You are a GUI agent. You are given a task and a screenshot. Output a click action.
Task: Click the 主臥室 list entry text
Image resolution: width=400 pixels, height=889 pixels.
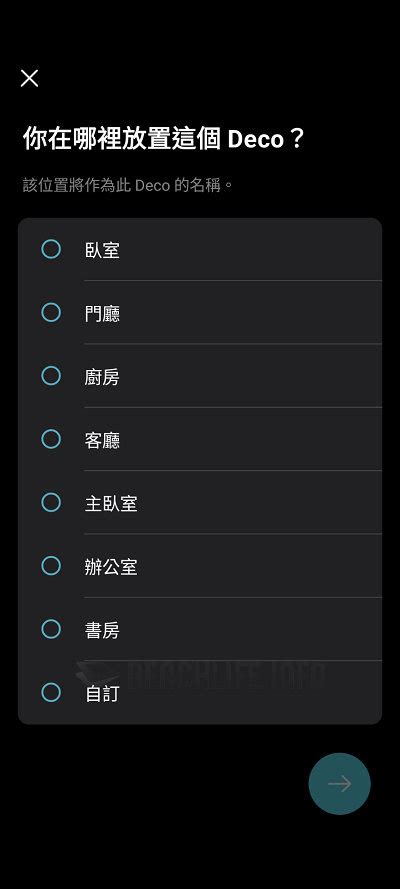[x=111, y=503]
